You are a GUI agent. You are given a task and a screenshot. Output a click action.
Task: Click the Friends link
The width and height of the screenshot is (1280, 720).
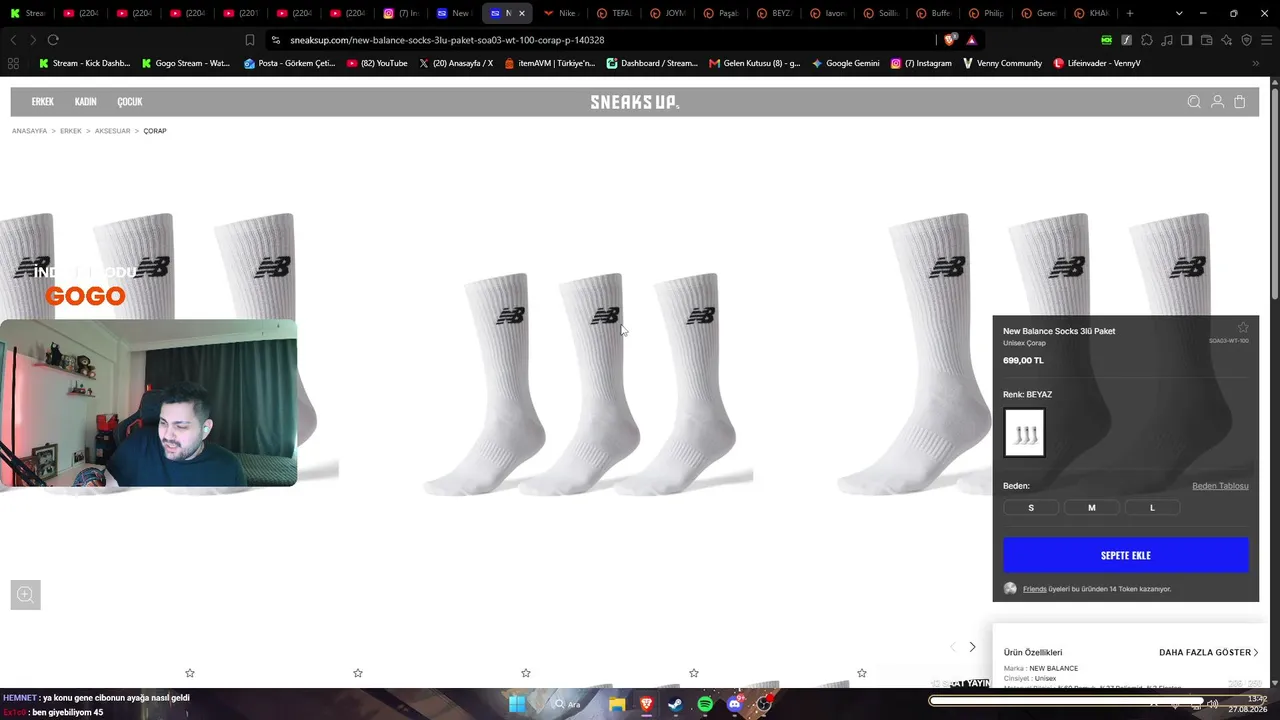pyautogui.click(x=1034, y=589)
